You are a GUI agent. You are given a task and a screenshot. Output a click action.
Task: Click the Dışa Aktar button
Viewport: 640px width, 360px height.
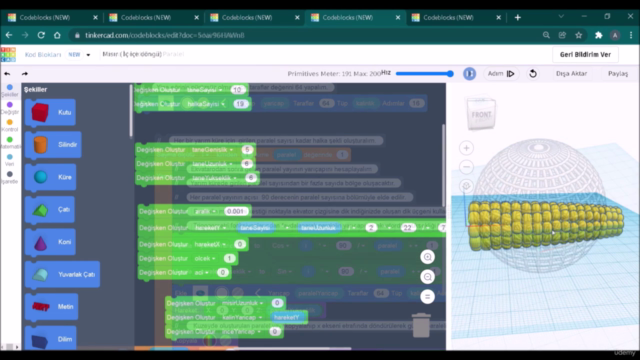(x=571, y=73)
